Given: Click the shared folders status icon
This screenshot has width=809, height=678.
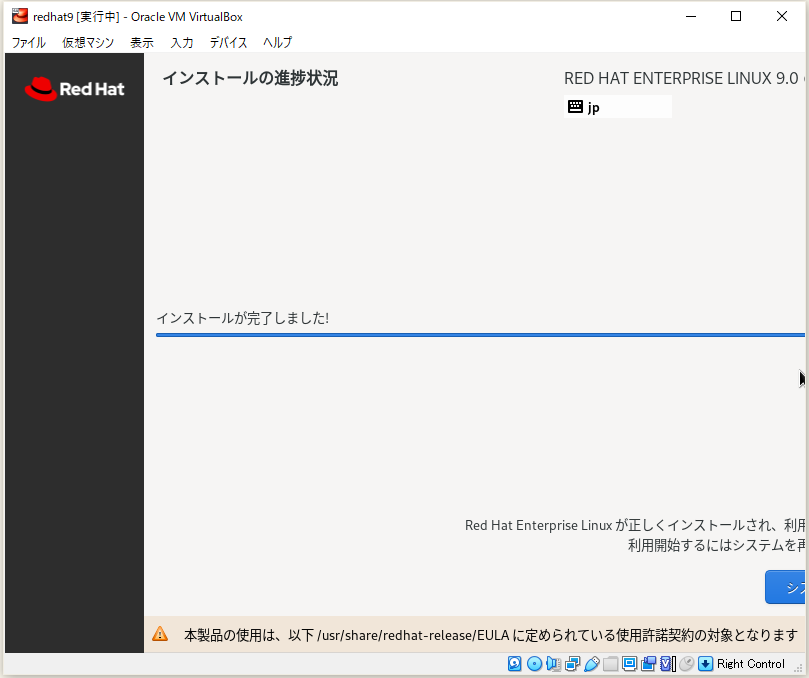Looking at the screenshot, I should tap(610, 664).
